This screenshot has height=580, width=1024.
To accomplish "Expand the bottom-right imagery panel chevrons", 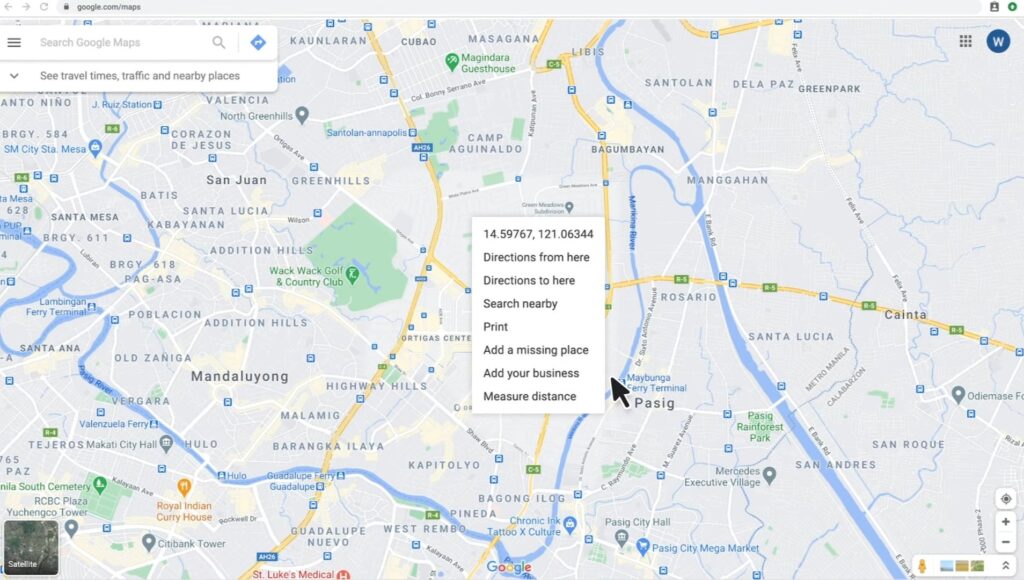I will 1006,566.
